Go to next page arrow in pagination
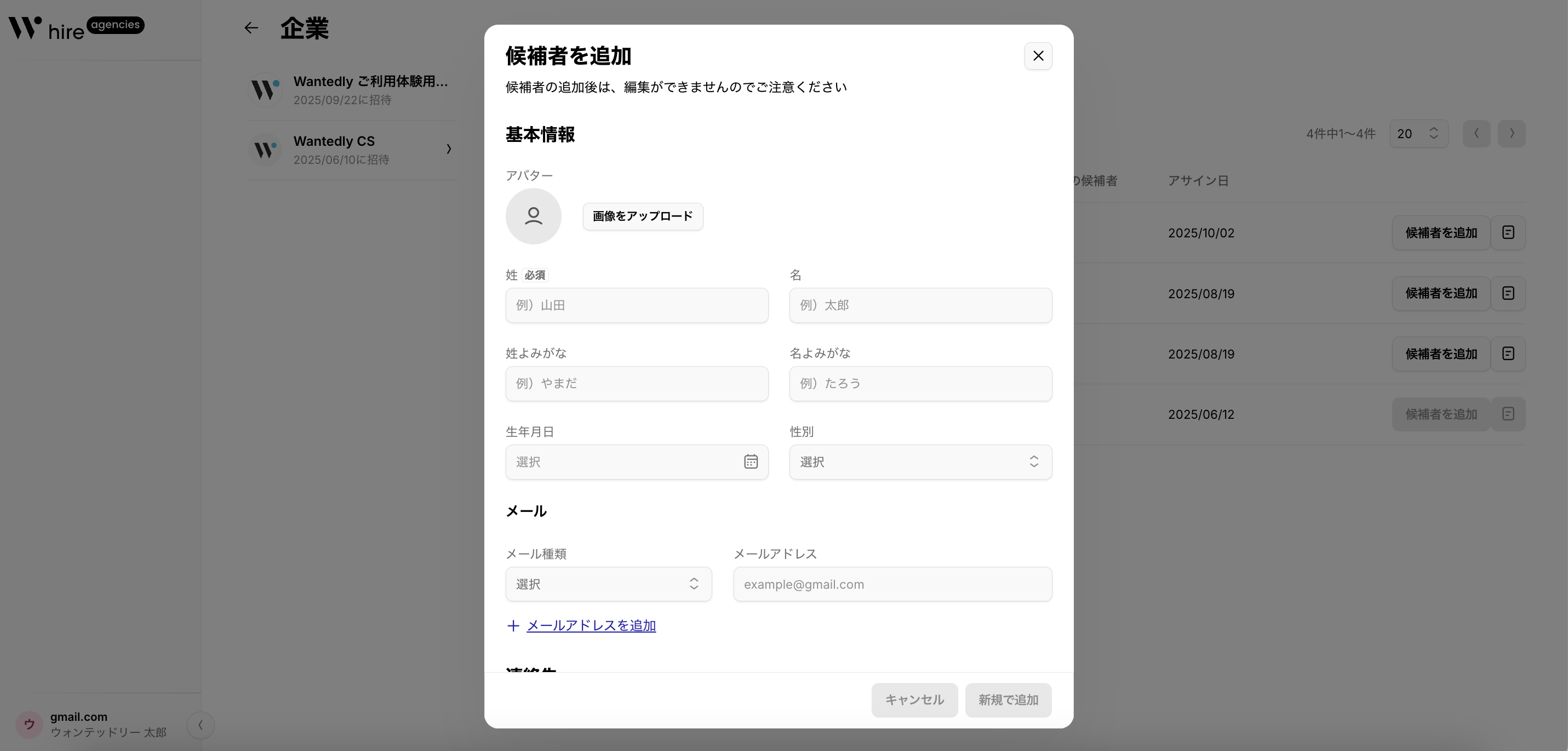Viewport: 1568px width, 751px height. pos(1512,133)
